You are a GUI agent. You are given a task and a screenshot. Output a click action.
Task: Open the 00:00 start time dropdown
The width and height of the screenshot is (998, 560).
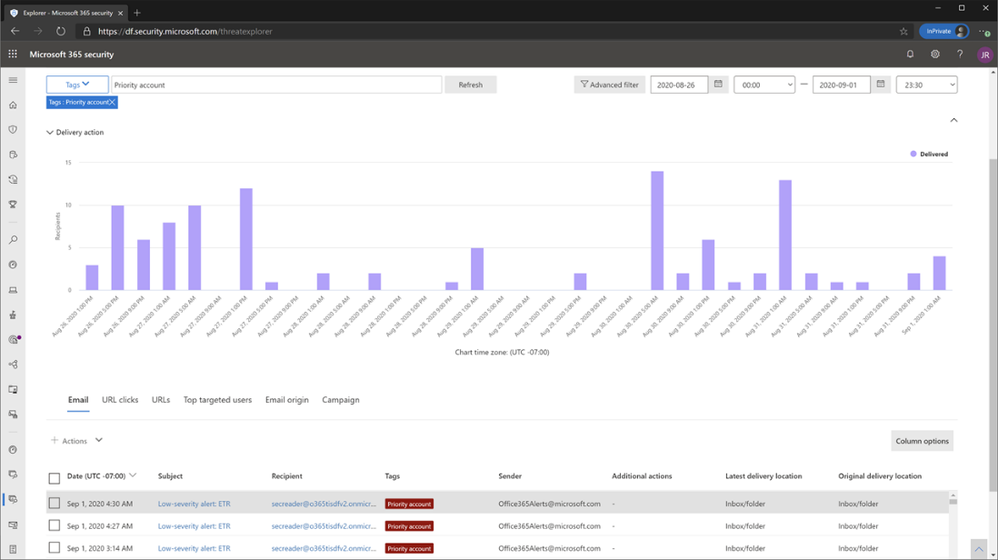pos(764,85)
